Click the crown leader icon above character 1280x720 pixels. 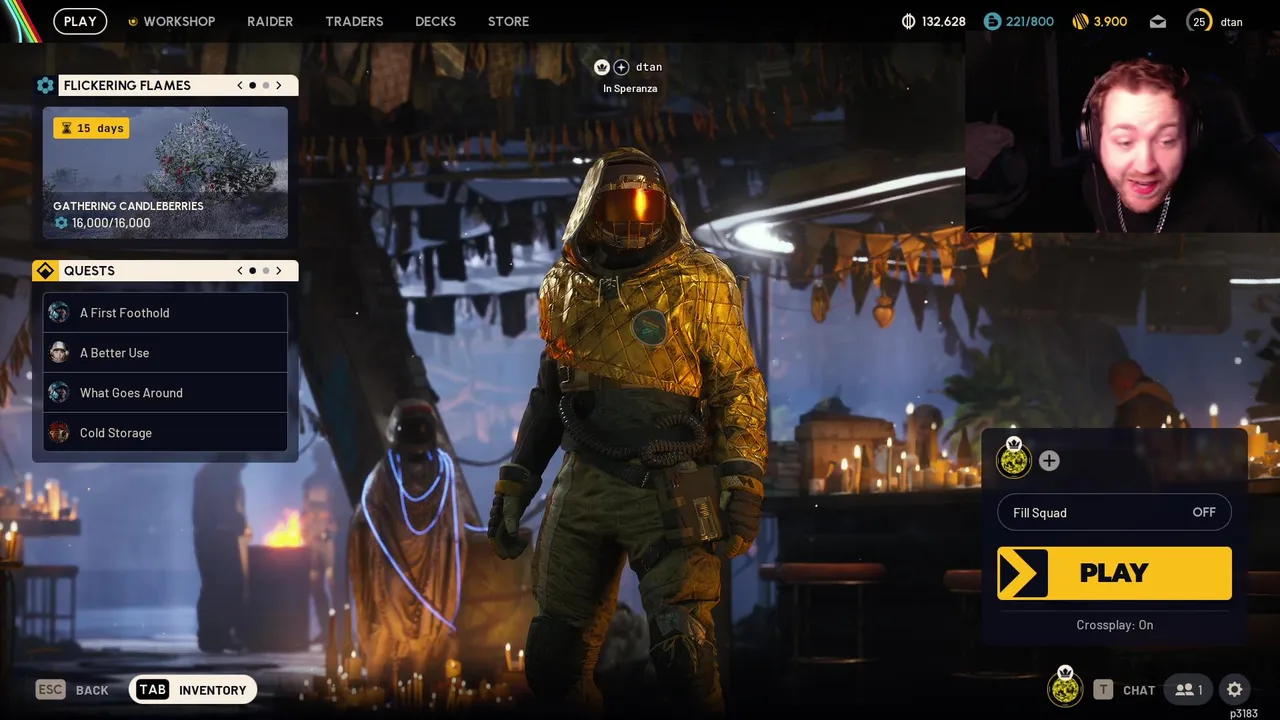coord(602,67)
